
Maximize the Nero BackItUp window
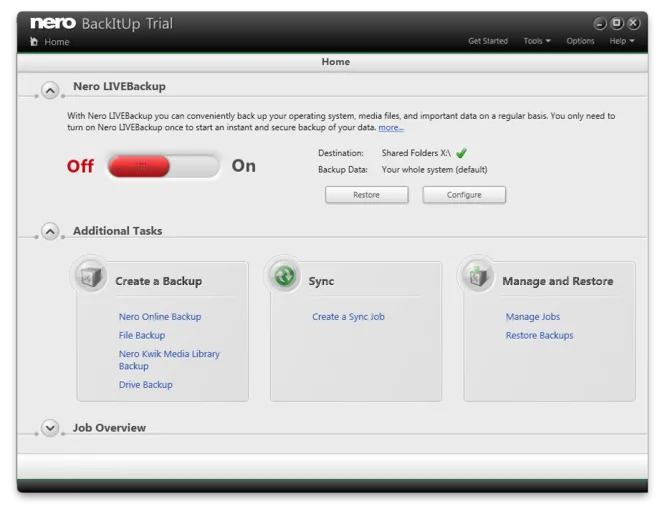617,23
